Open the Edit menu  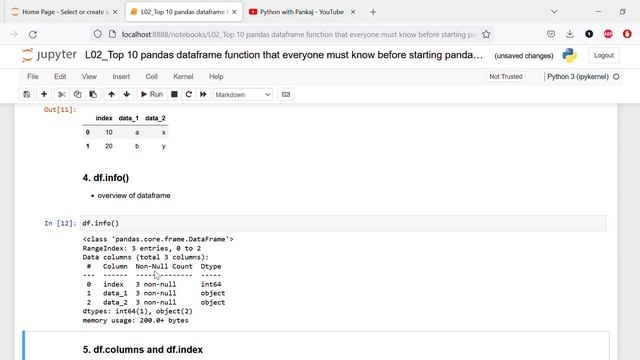(60, 77)
